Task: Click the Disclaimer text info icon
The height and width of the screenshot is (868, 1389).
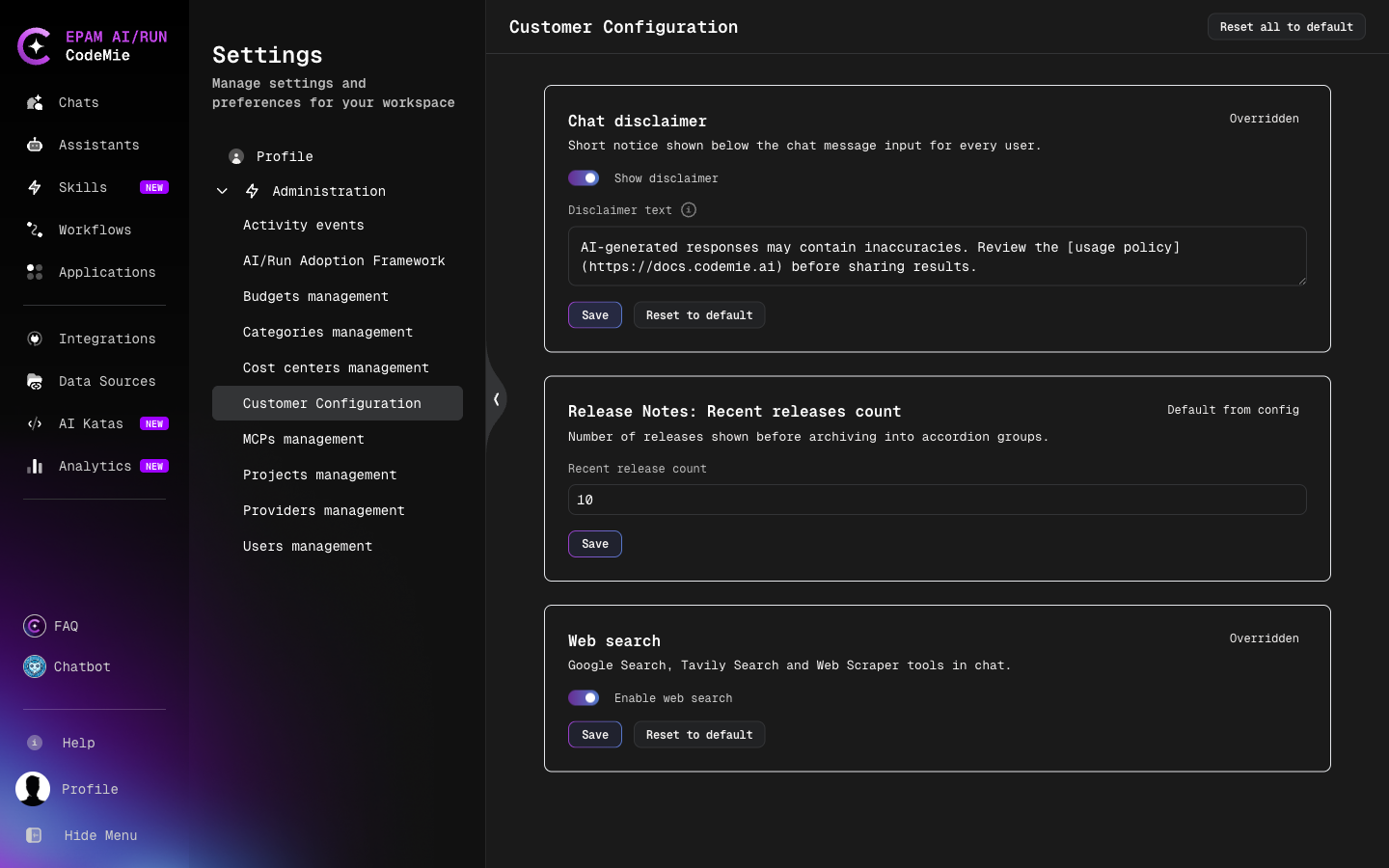Action: (689, 210)
